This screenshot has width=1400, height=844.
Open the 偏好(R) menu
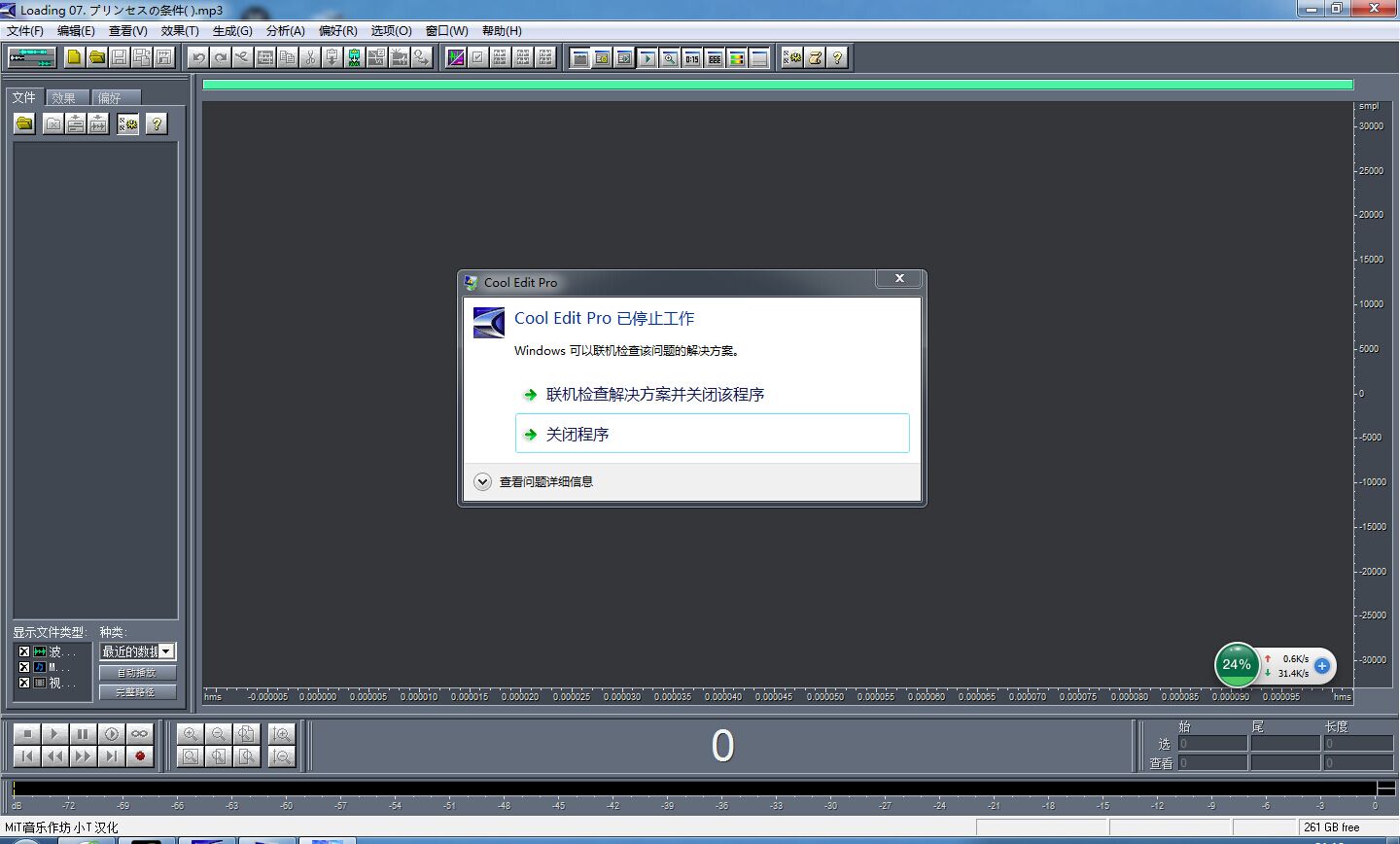tap(338, 31)
